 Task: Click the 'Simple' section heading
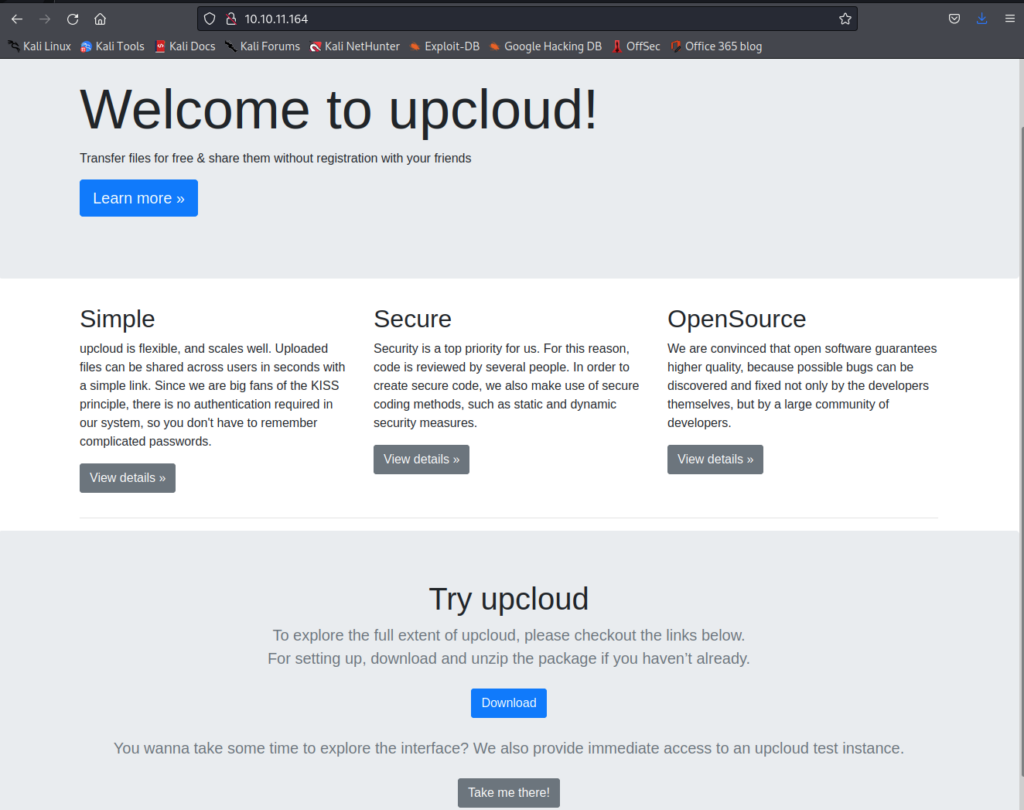117,319
